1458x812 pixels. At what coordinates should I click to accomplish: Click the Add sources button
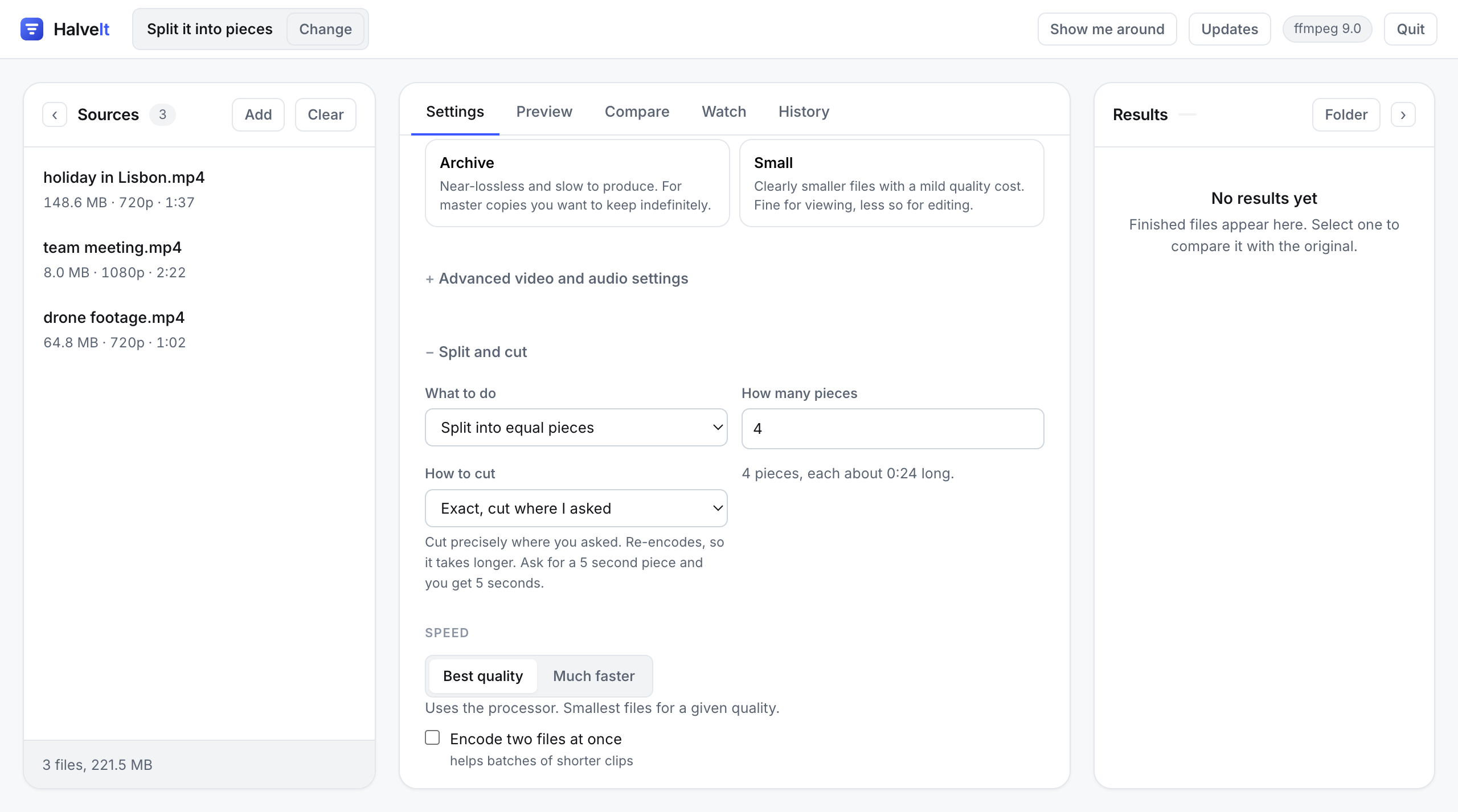258,115
